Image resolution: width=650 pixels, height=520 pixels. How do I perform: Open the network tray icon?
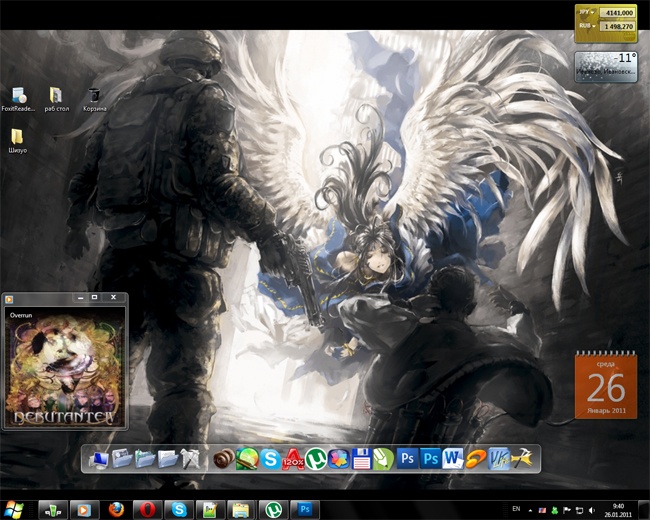coord(579,510)
